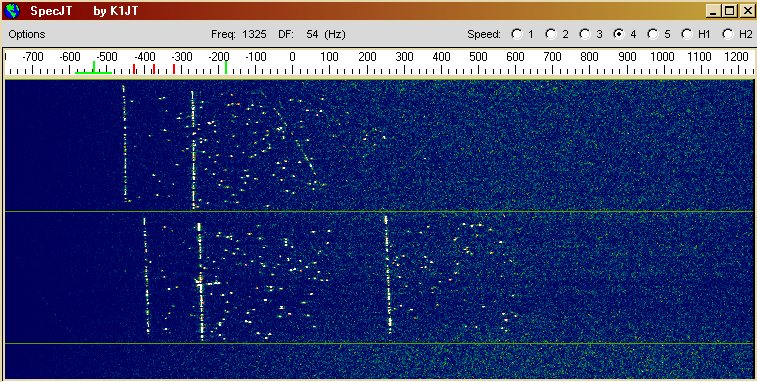The height and width of the screenshot is (382, 757).
Task: Click the red tick near -300 Hz on scale
Action: pos(174,69)
